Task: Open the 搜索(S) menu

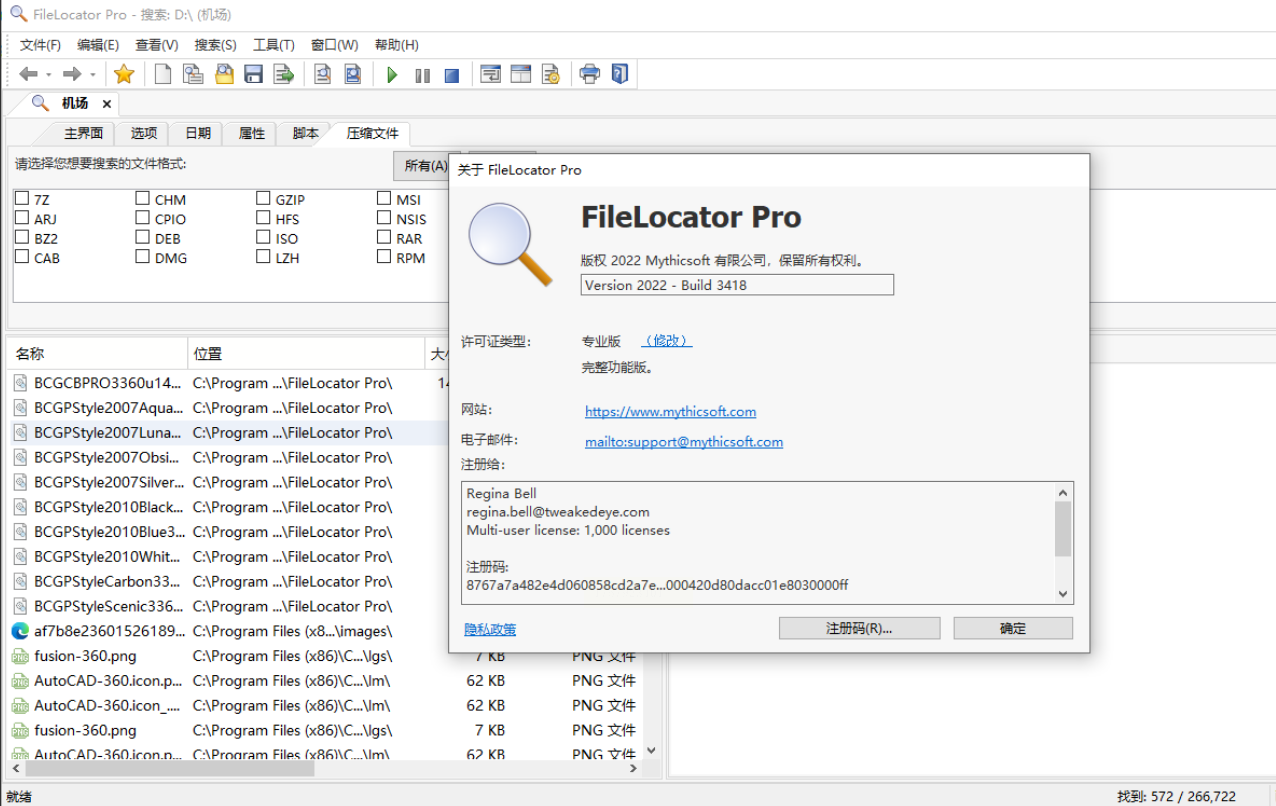Action: [x=215, y=45]
